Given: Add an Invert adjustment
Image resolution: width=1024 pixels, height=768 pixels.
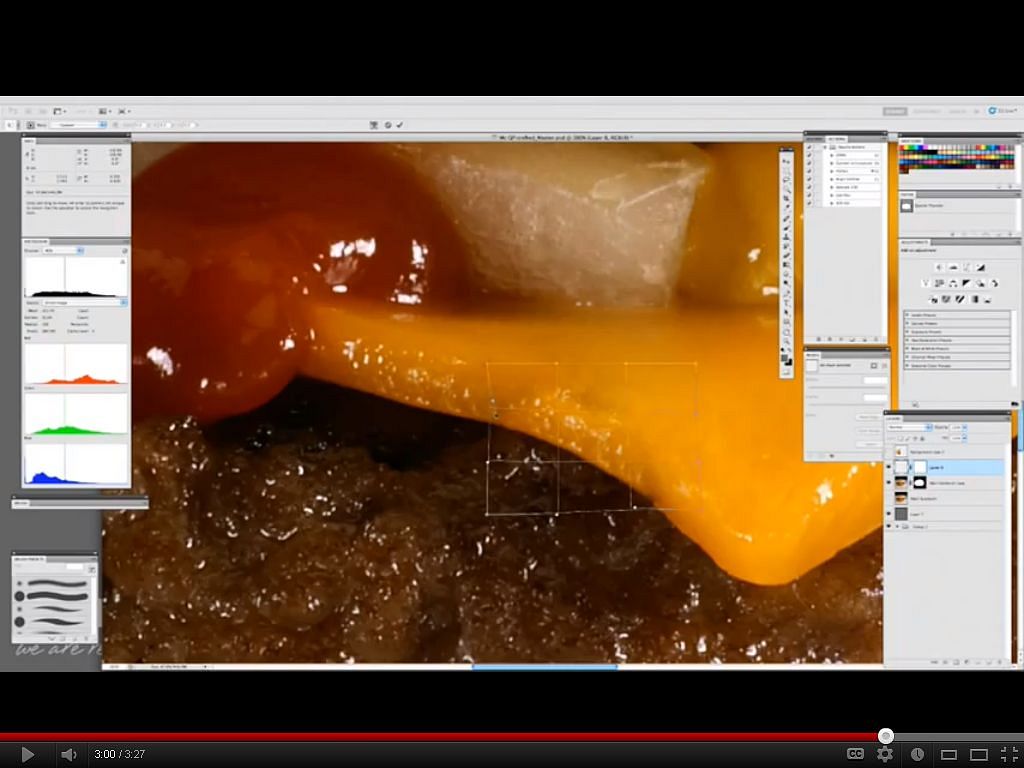Looking at the screenshot, I should [933, 299].
